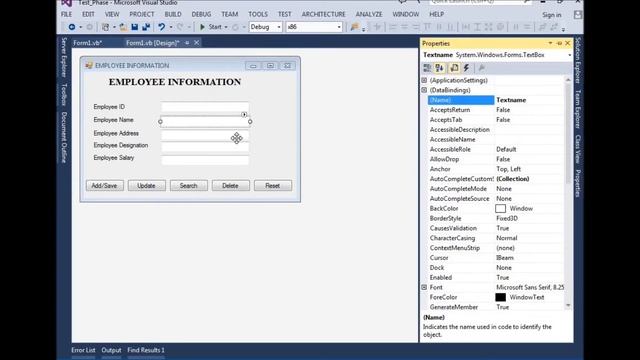
Task: Click the Add/Save button on the form
Action: click(x=104, y=186)
